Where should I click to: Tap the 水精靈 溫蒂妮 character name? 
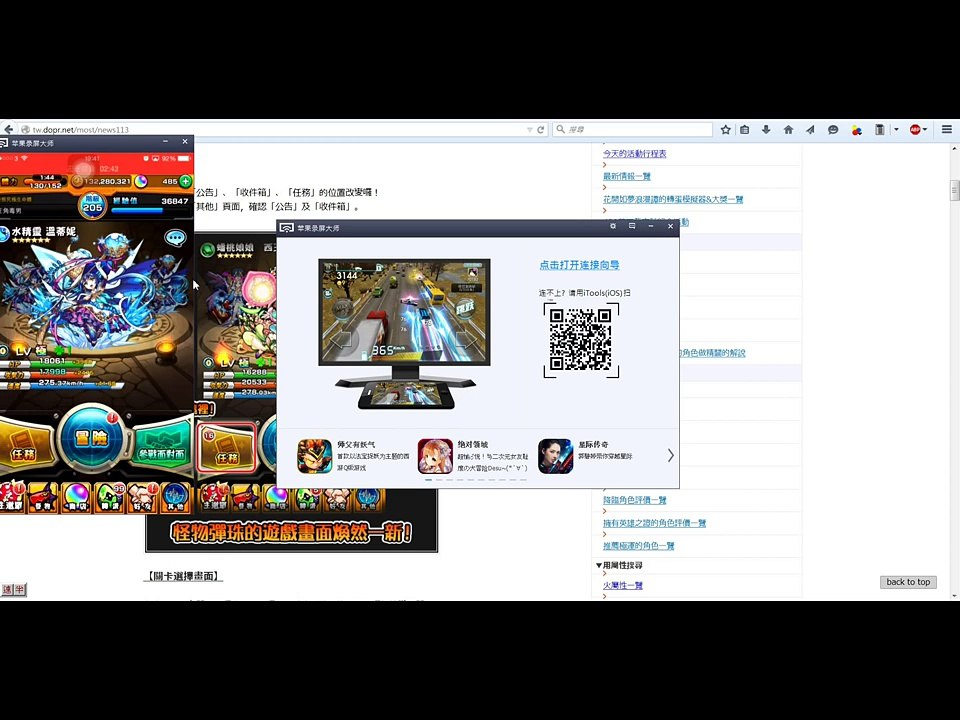43,231
